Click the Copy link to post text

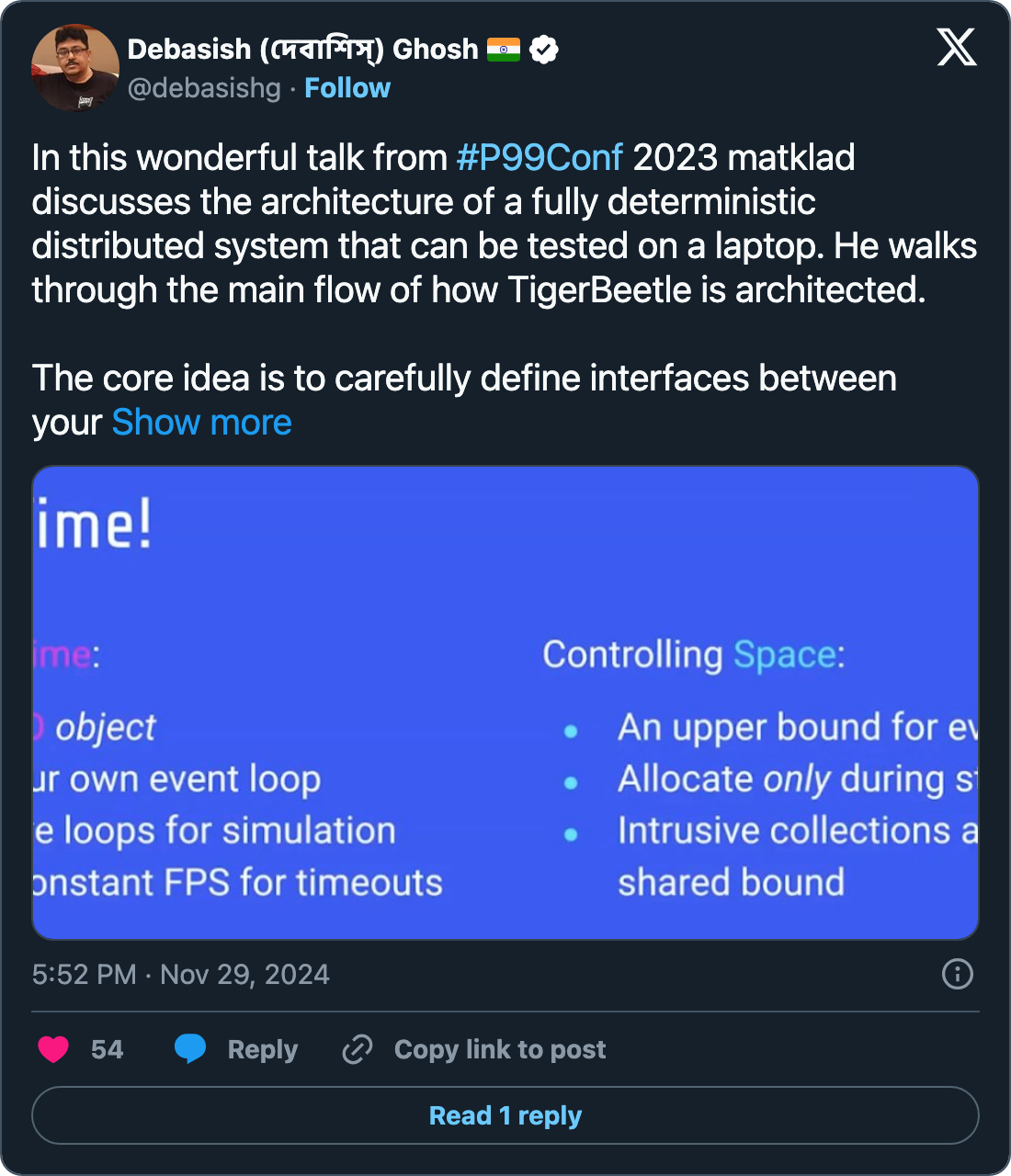(x=500, y=1049)
